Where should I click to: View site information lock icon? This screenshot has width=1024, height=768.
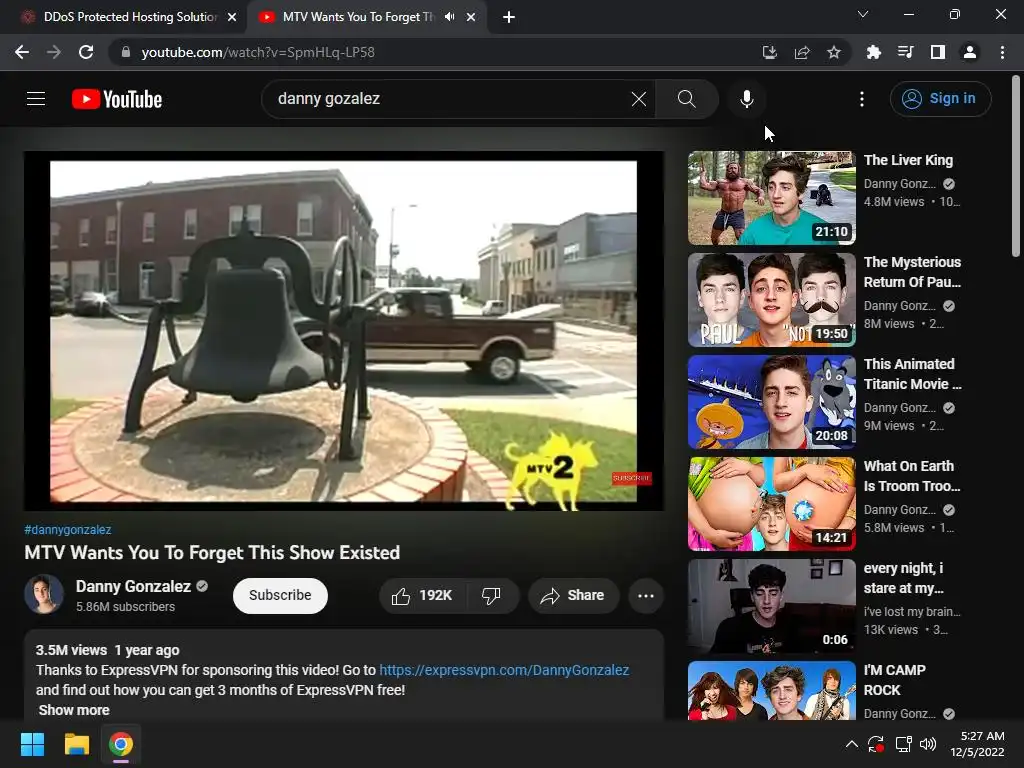125,52
